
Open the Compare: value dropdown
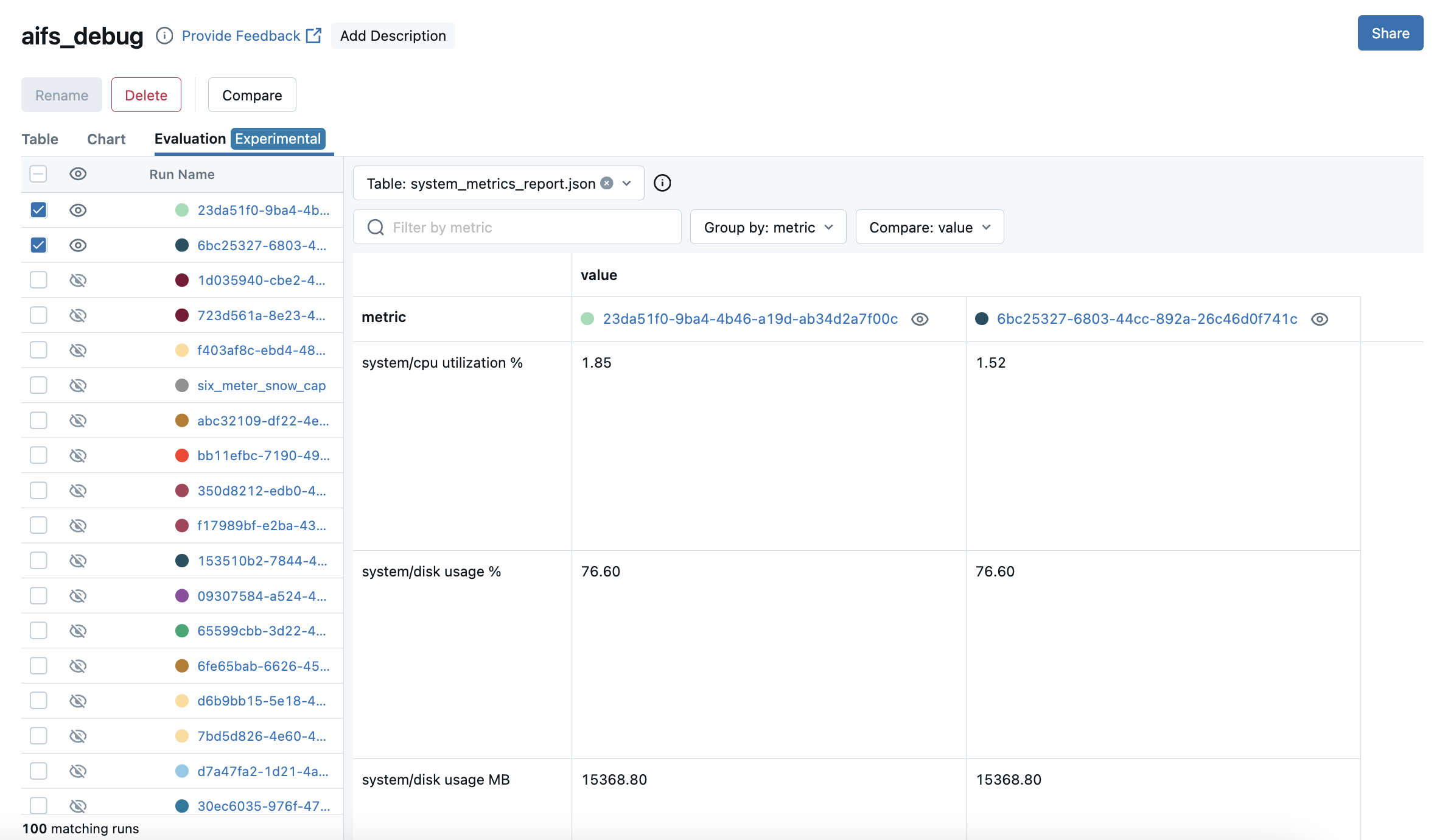pos(929,228)
